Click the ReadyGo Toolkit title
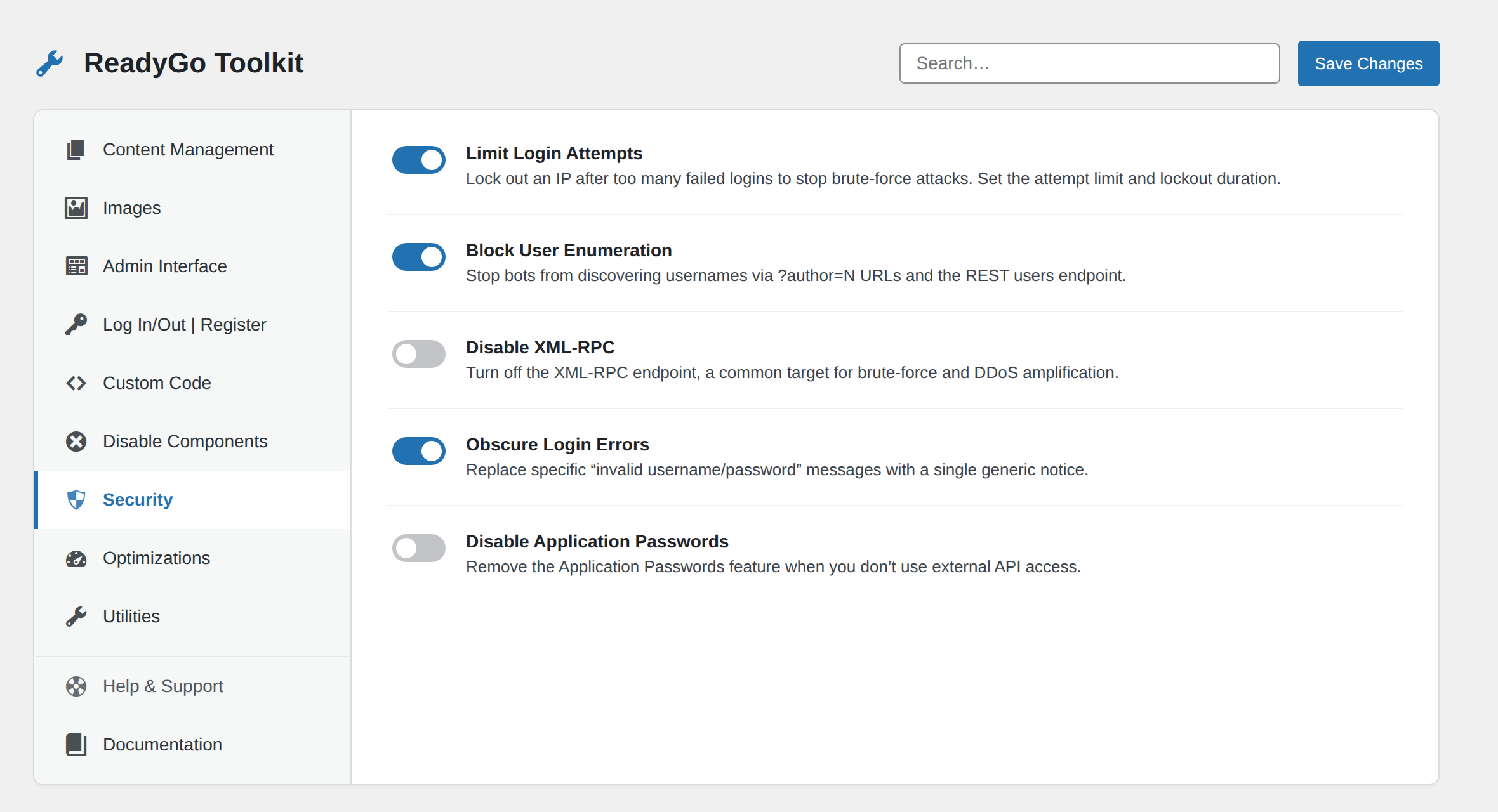The width and height of the screenshot is (1498, 812). click(x=194, y=63)
